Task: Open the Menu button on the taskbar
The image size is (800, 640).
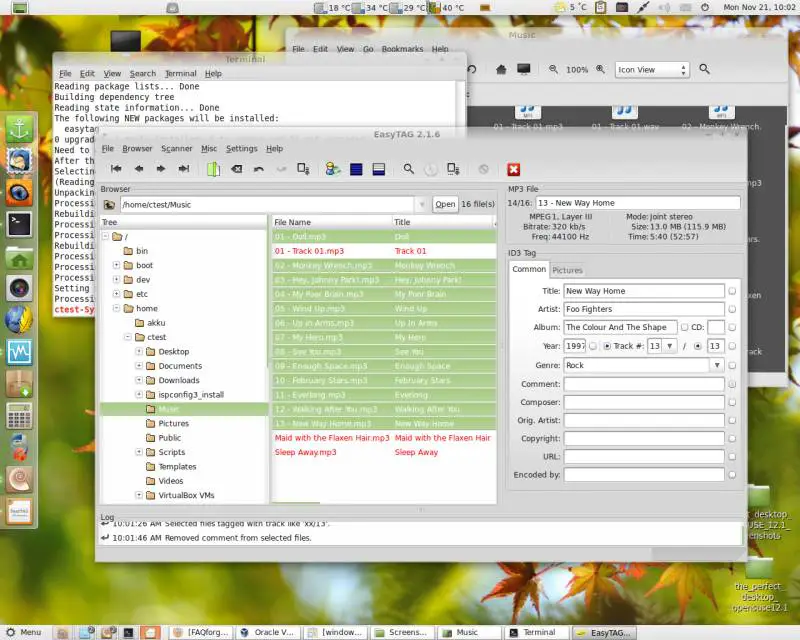Action: (23, 632)
